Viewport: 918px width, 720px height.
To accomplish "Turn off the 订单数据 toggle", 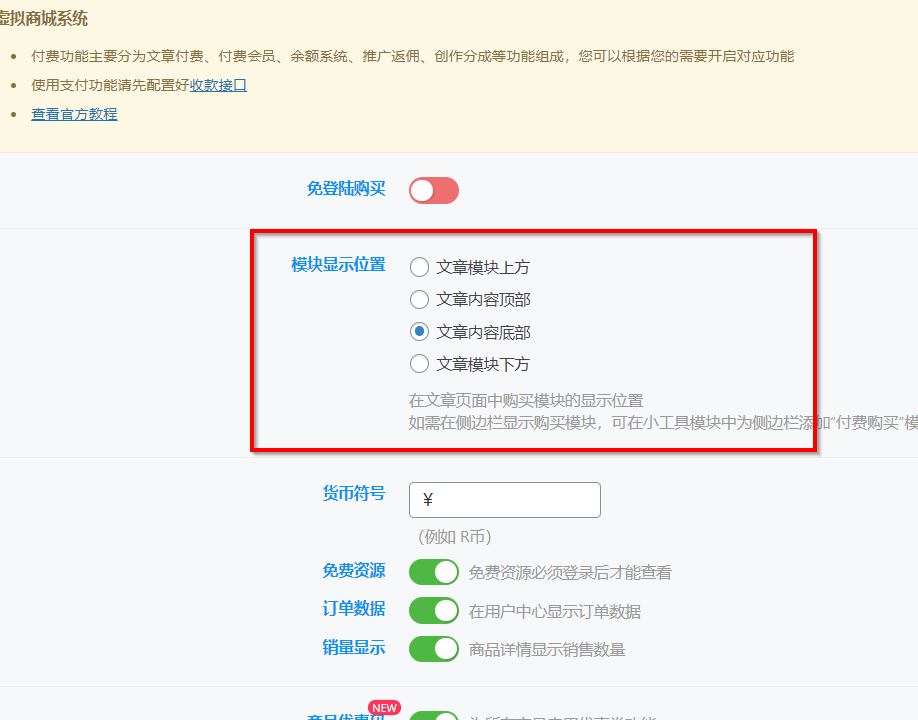I will click(433, 610).
